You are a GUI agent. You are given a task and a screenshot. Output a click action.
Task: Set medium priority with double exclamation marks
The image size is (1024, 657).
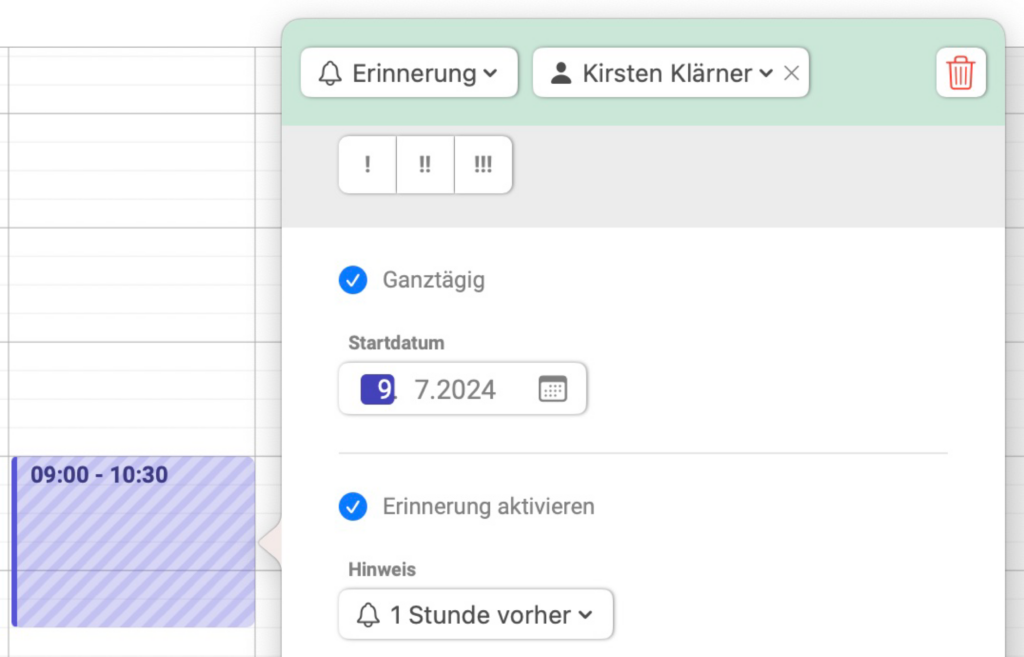click(425, 165)
